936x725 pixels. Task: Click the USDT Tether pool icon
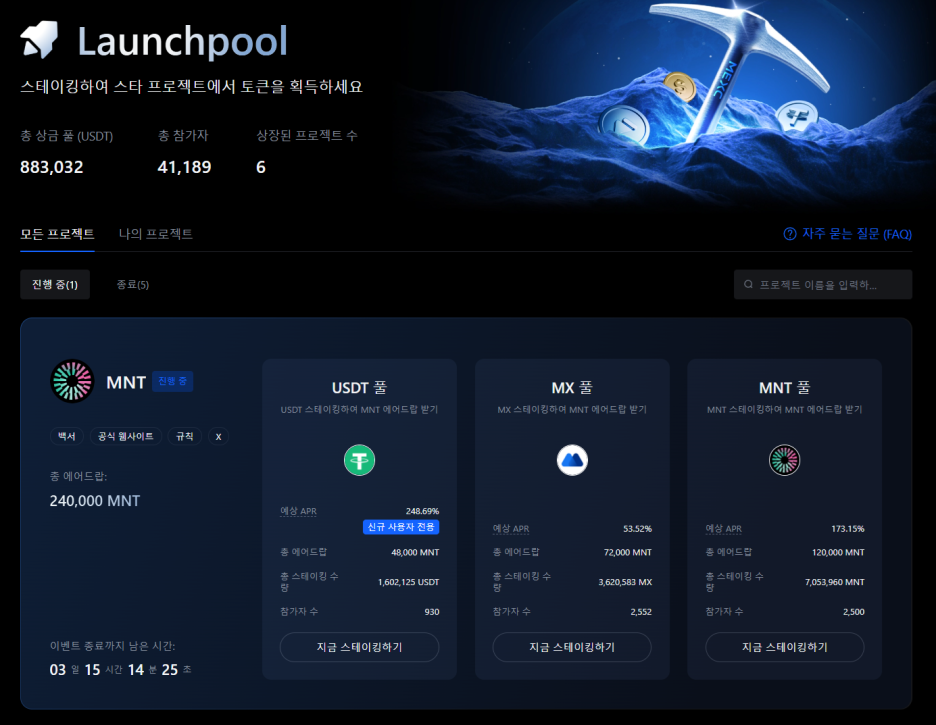(359, 460)
